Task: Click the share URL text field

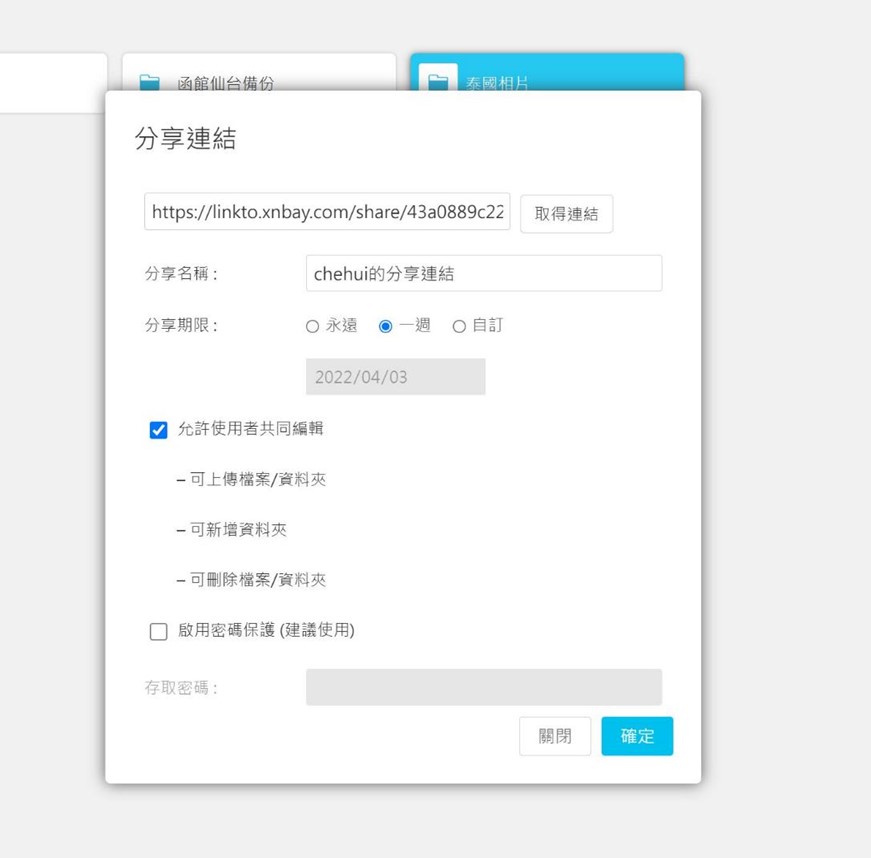Action: pyautogui.click(x=327, y=212)
